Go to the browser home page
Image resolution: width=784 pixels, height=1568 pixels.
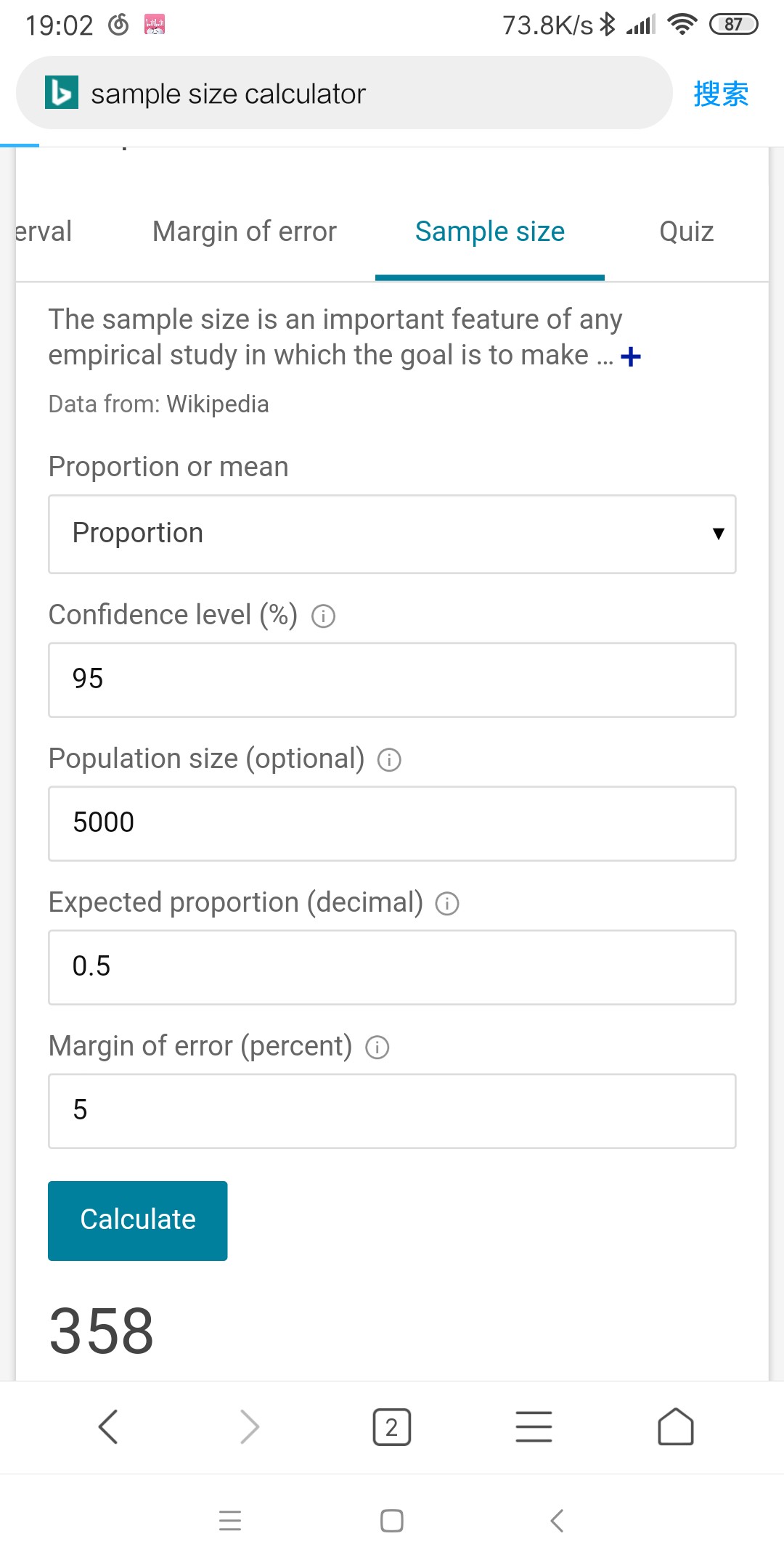(675, 1427)
